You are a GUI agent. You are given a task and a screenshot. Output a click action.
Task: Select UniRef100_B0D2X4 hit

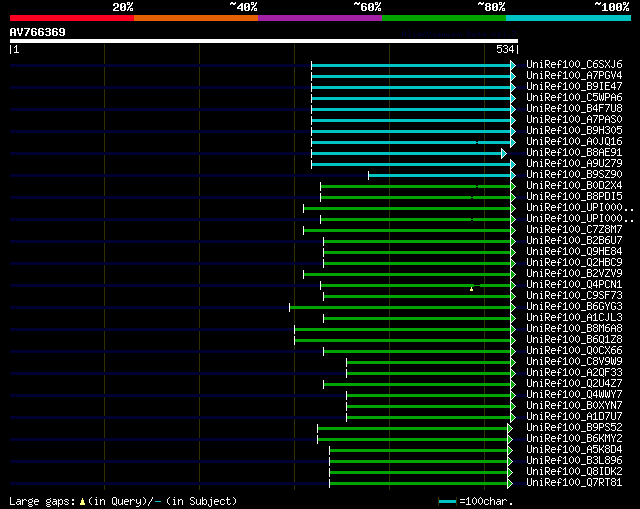pos(574,186)
